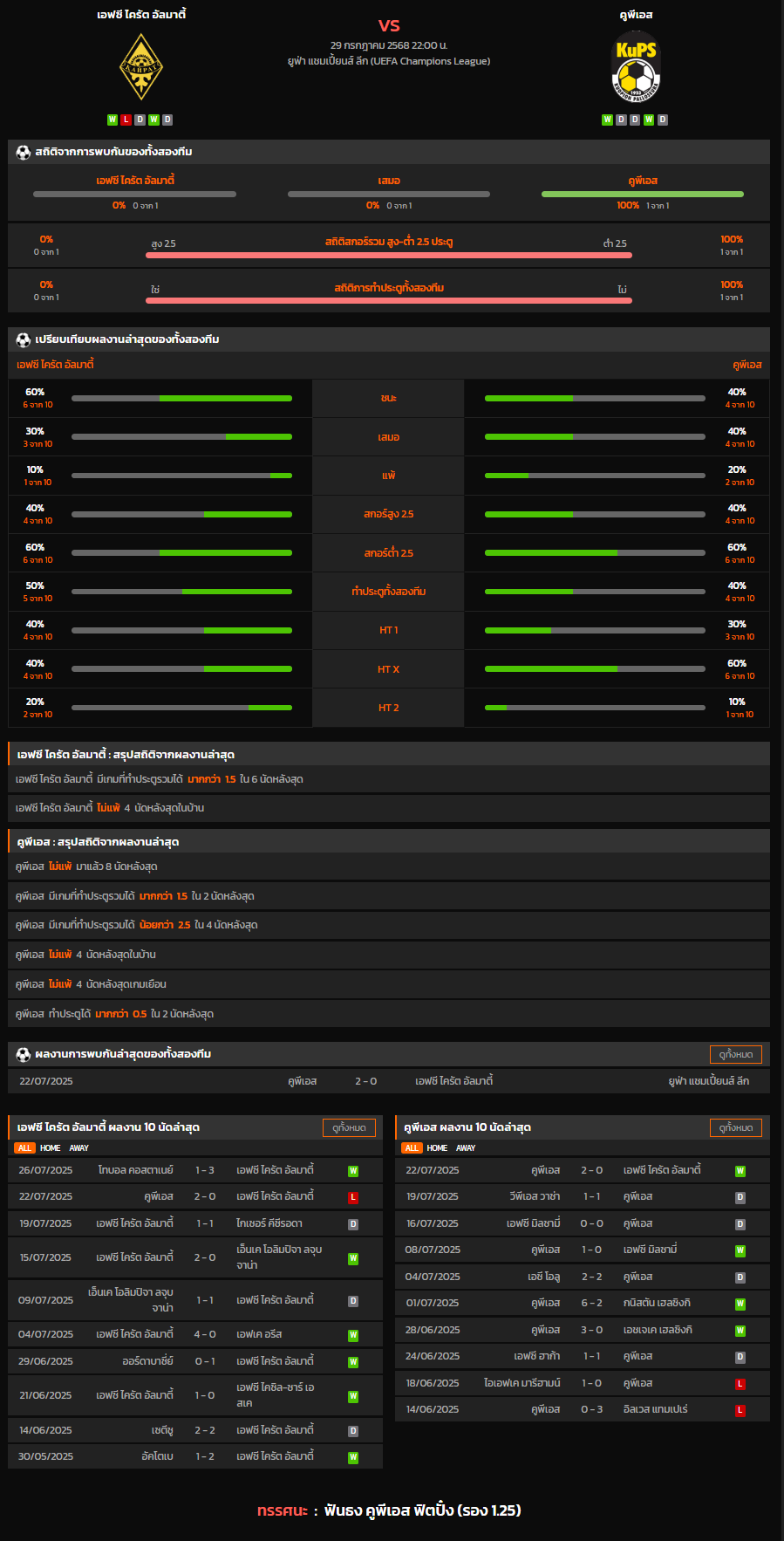Open 'ดูทั้งหมด' button in KuPS last 10 matches
Image resolution: width=784 pixels, height=1541 pixels.
click(x=736, y=1127)
